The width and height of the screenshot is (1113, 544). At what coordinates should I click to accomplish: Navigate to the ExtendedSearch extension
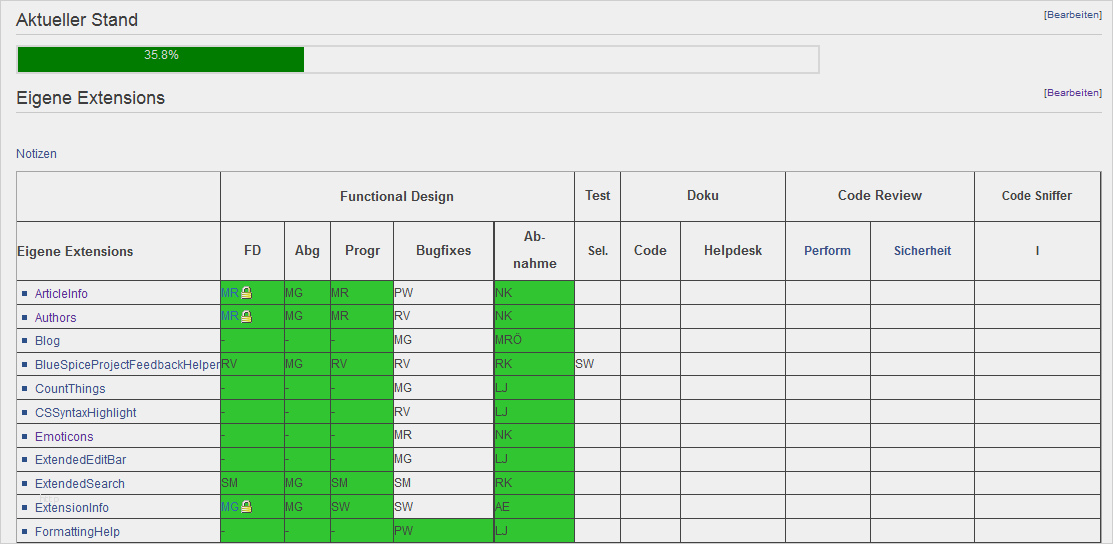pyautogui.click(x=80, y=484)
